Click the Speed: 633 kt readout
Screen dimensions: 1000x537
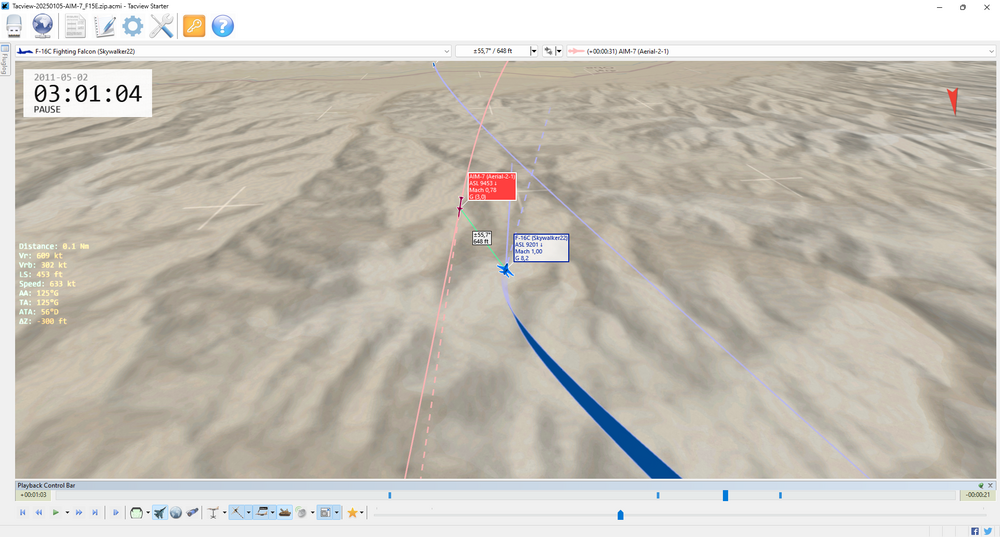pos(47,284)
